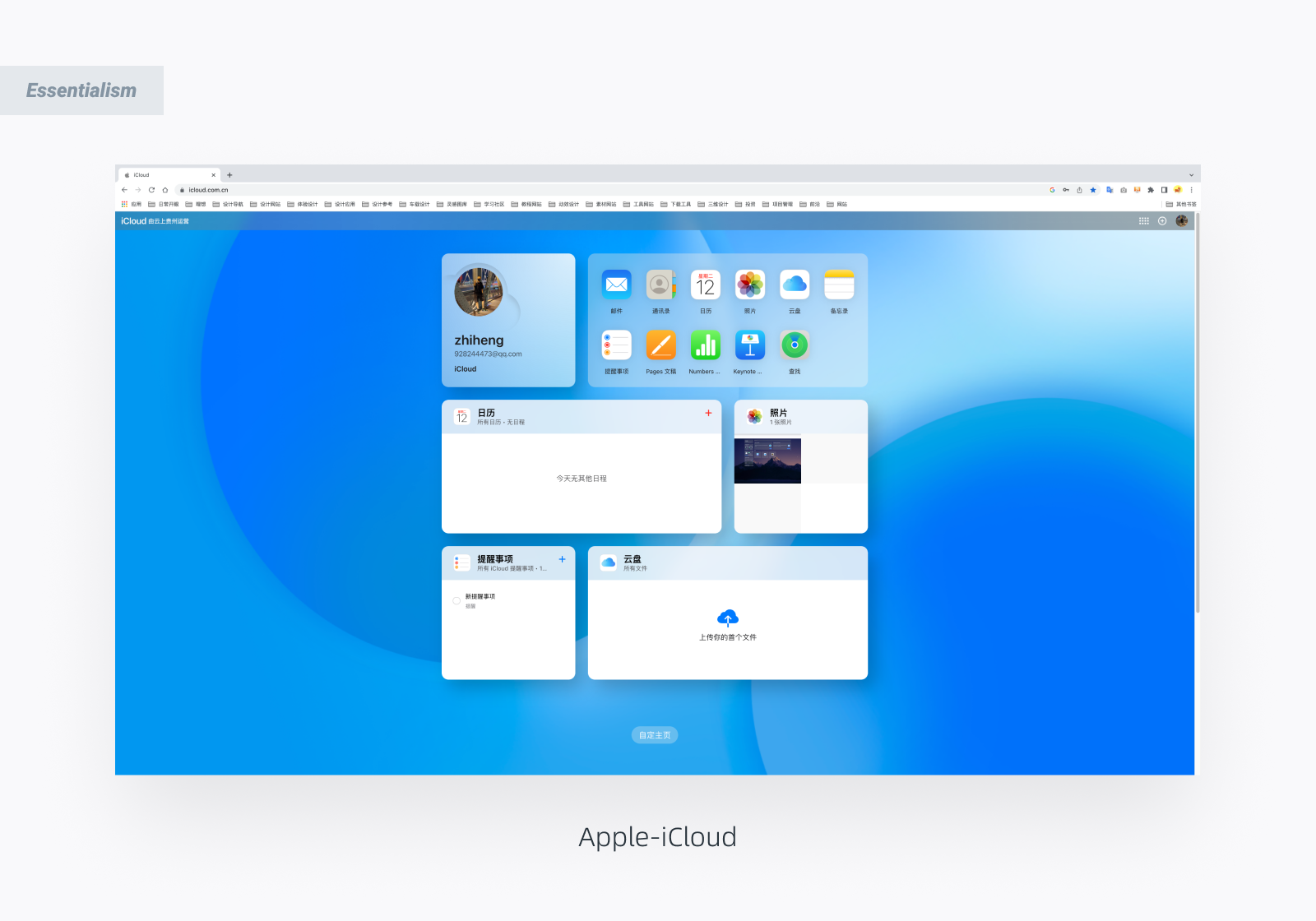The height and width of the screenshot is (921, 1316).
Task: Open the 日常开眼 bookmark folder
Action: (x=164, y=204)
